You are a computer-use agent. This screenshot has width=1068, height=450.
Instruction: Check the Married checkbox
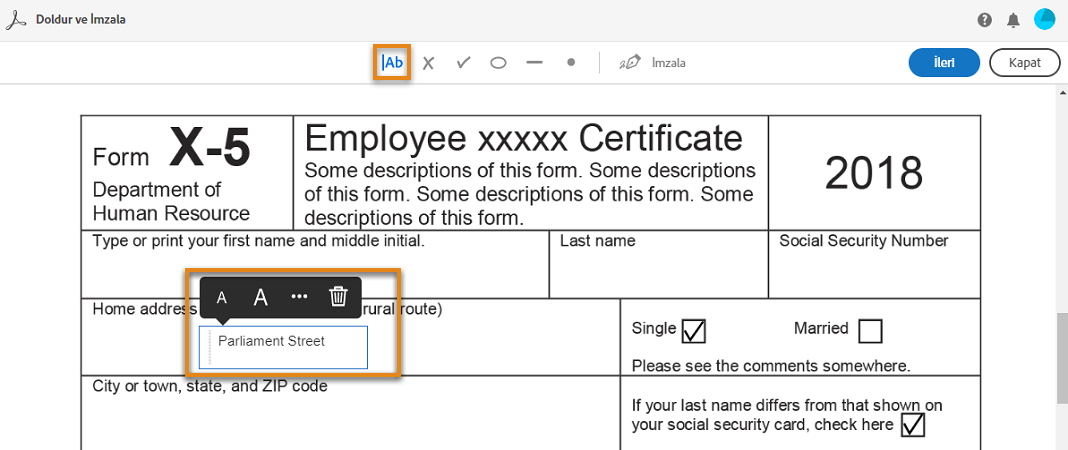(x=870, y=332)
